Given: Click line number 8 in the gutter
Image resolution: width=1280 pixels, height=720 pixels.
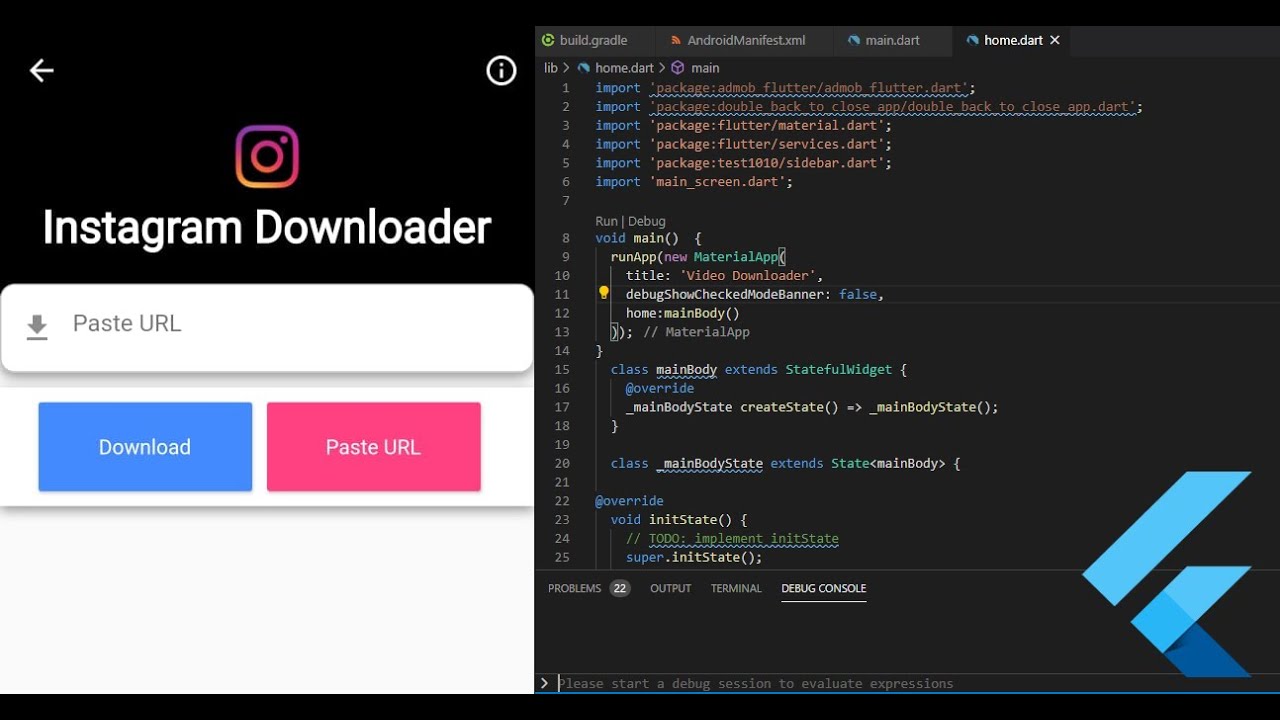Looking at the screenshot, I should [x=566, y=238].
